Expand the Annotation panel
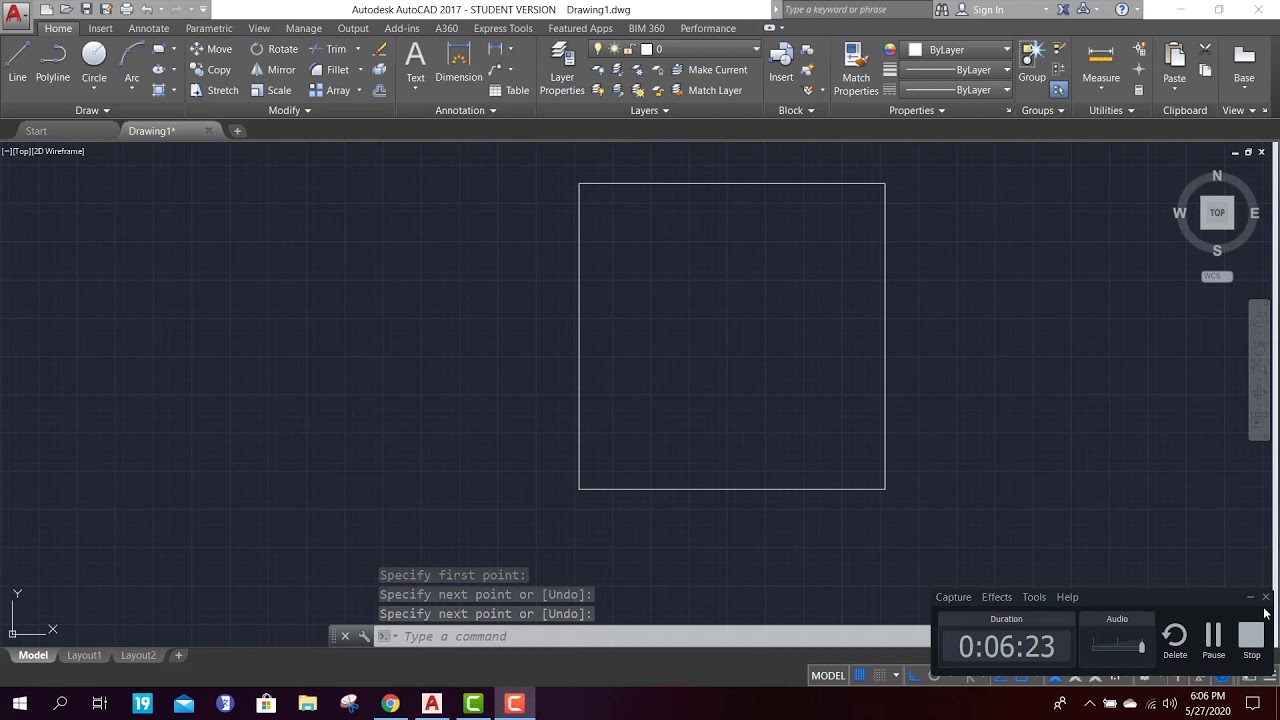 466,110
